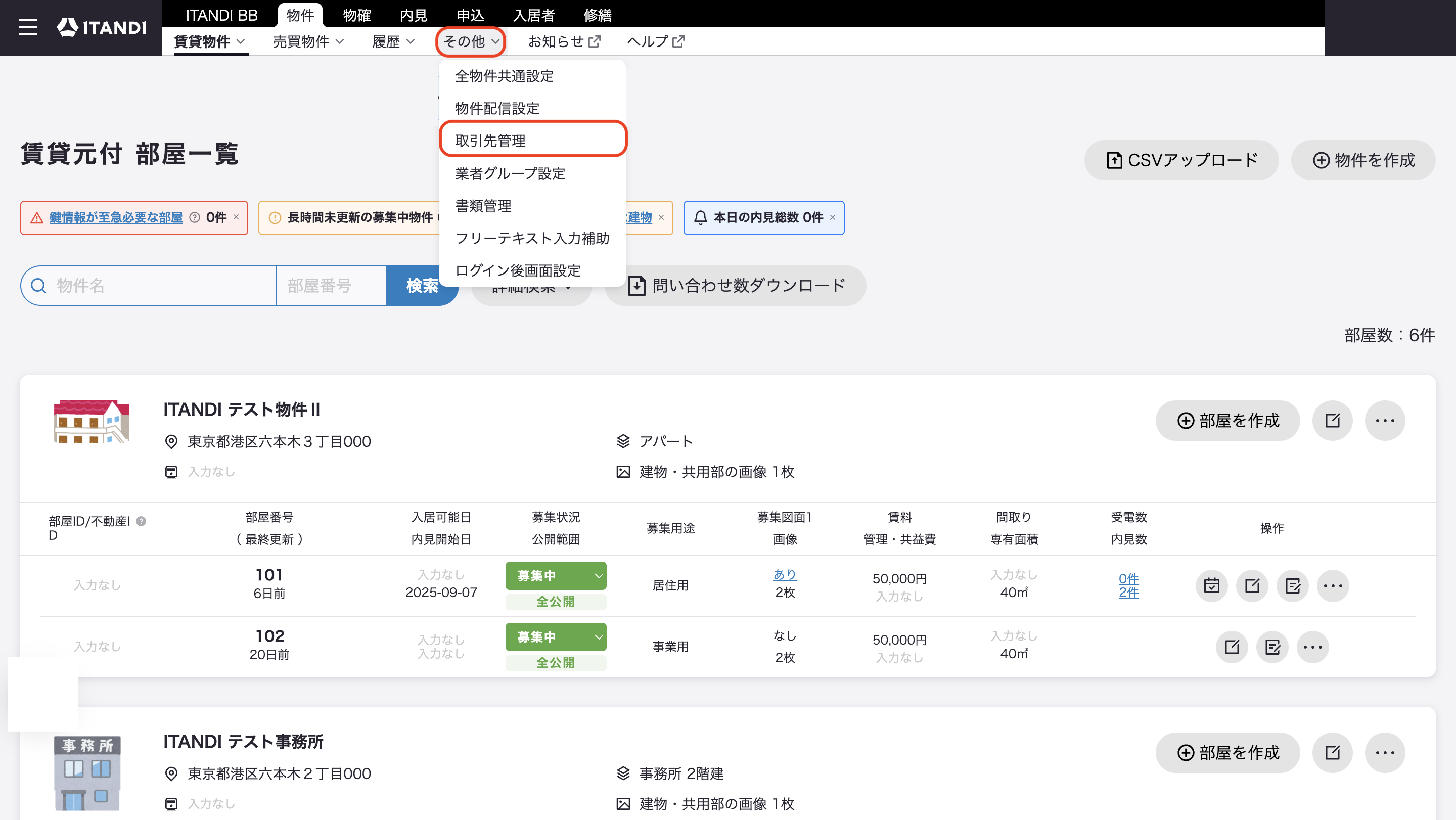Expand the 履歴 dropdown
The image size is (1456, 820).
coord(393,41)
